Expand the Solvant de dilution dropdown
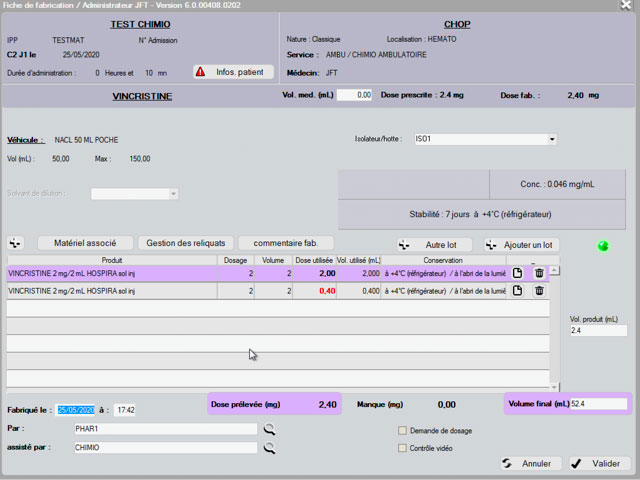This screenshot has width=640, height=480. tap(173, 194)
